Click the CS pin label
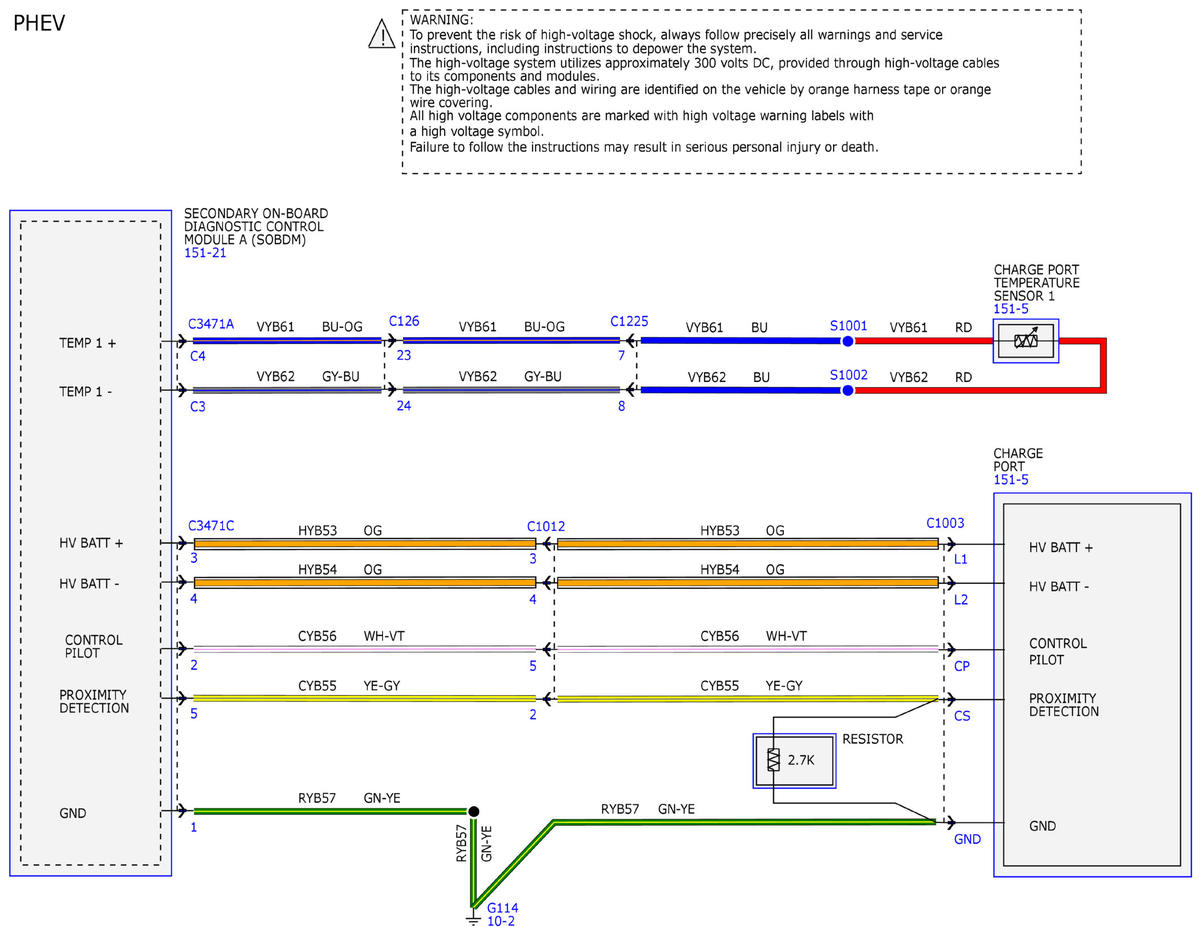 [962, 716]
